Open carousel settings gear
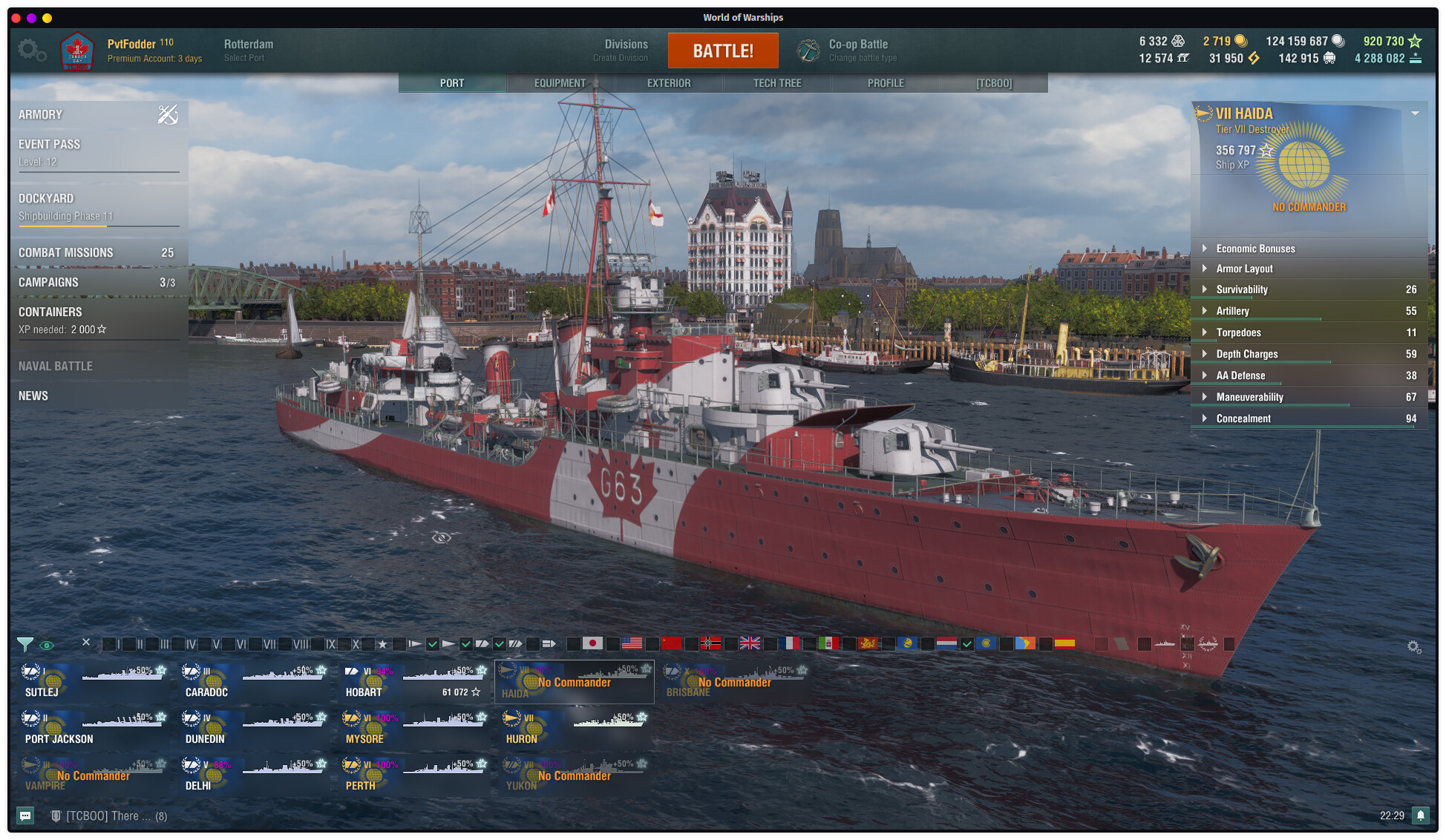 point(1414,647)
